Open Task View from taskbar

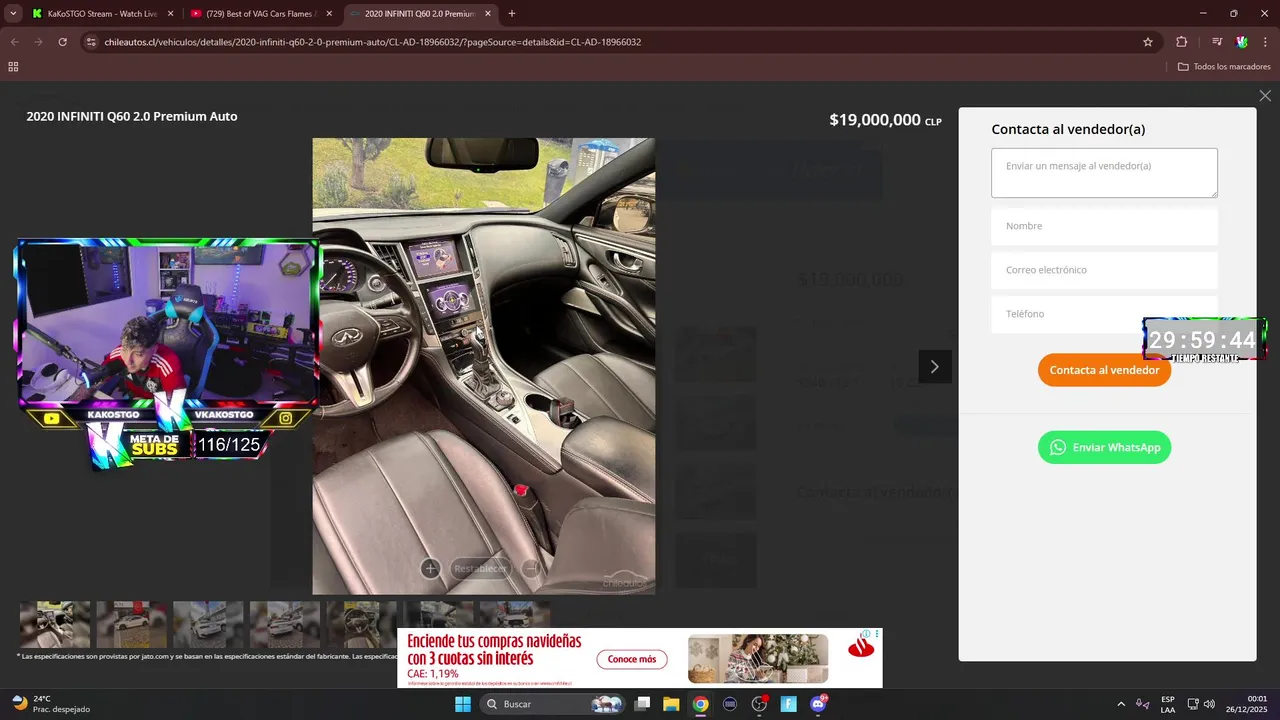click(643, 704)
